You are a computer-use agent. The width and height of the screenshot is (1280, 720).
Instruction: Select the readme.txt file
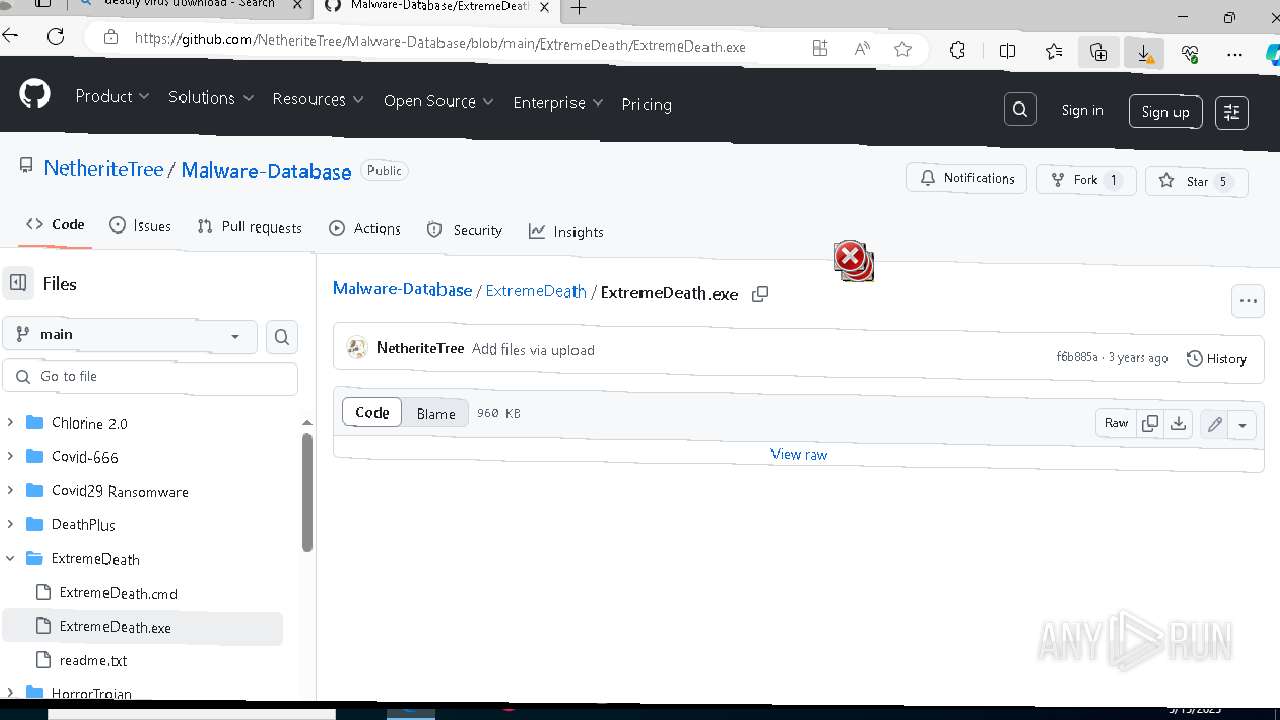pos(93,660)
